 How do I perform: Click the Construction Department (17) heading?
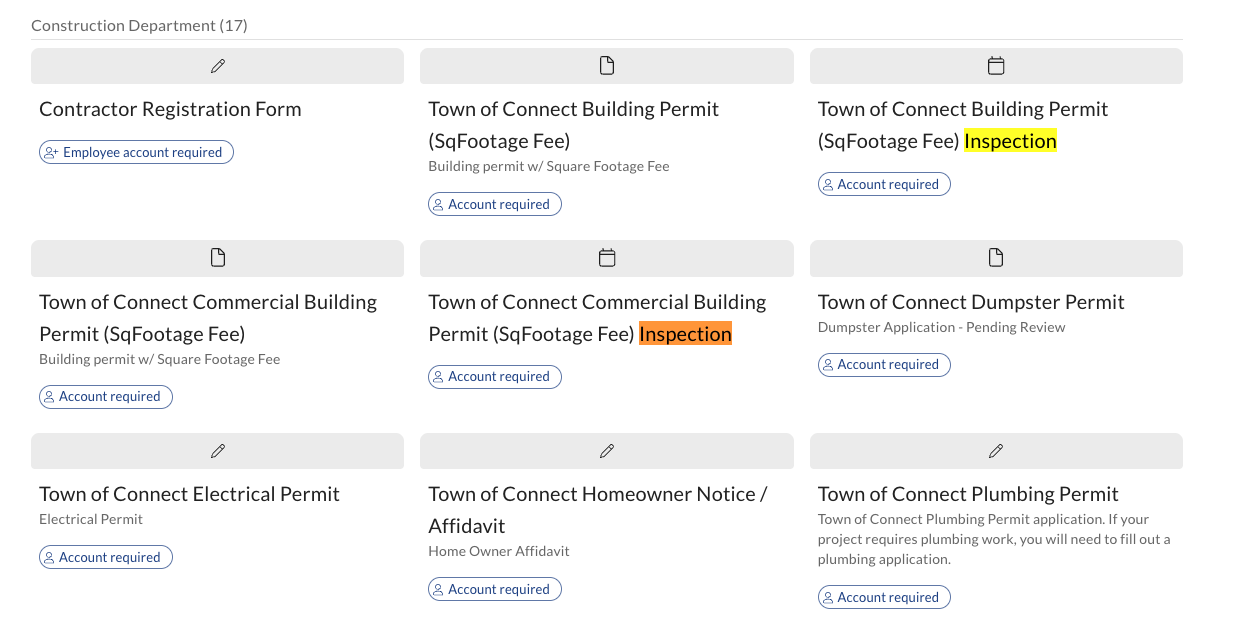(x=139, y=25)
